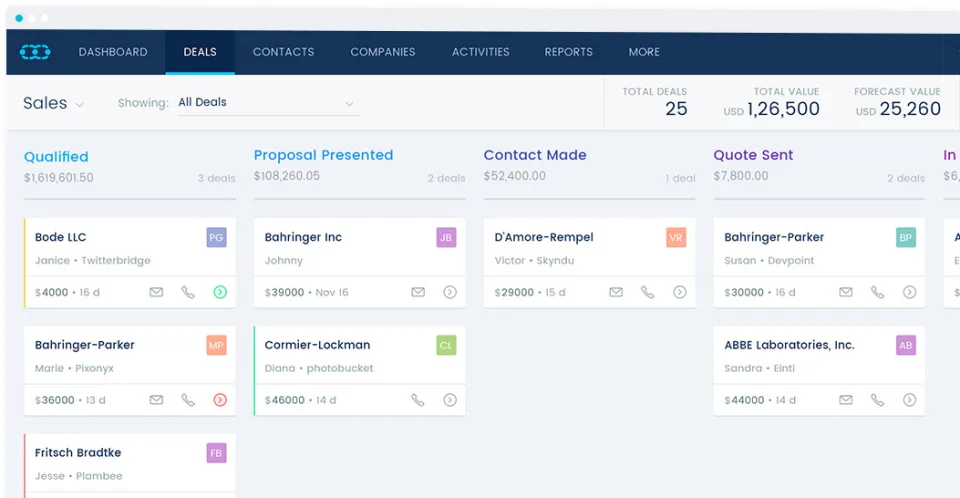Click the Total Deals count 25

click(676, 109)
